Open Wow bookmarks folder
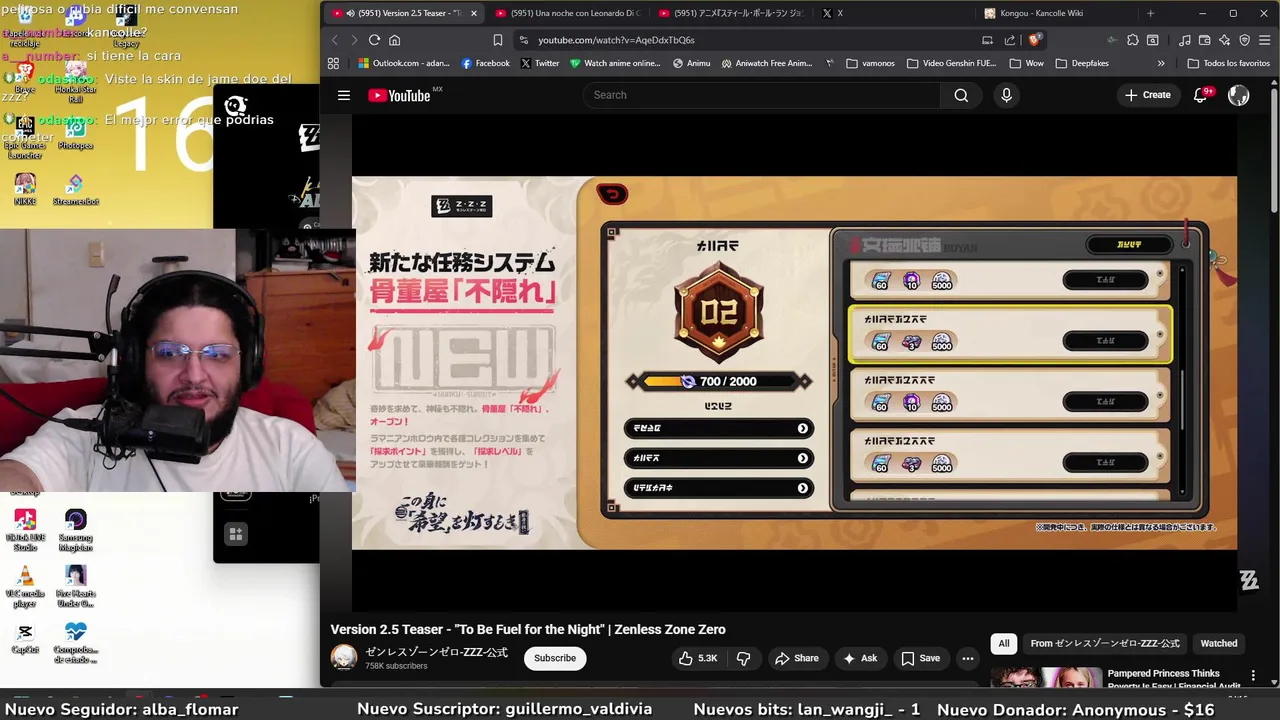The height and width of the screenshot is (720, 1280). [1026, 63]
